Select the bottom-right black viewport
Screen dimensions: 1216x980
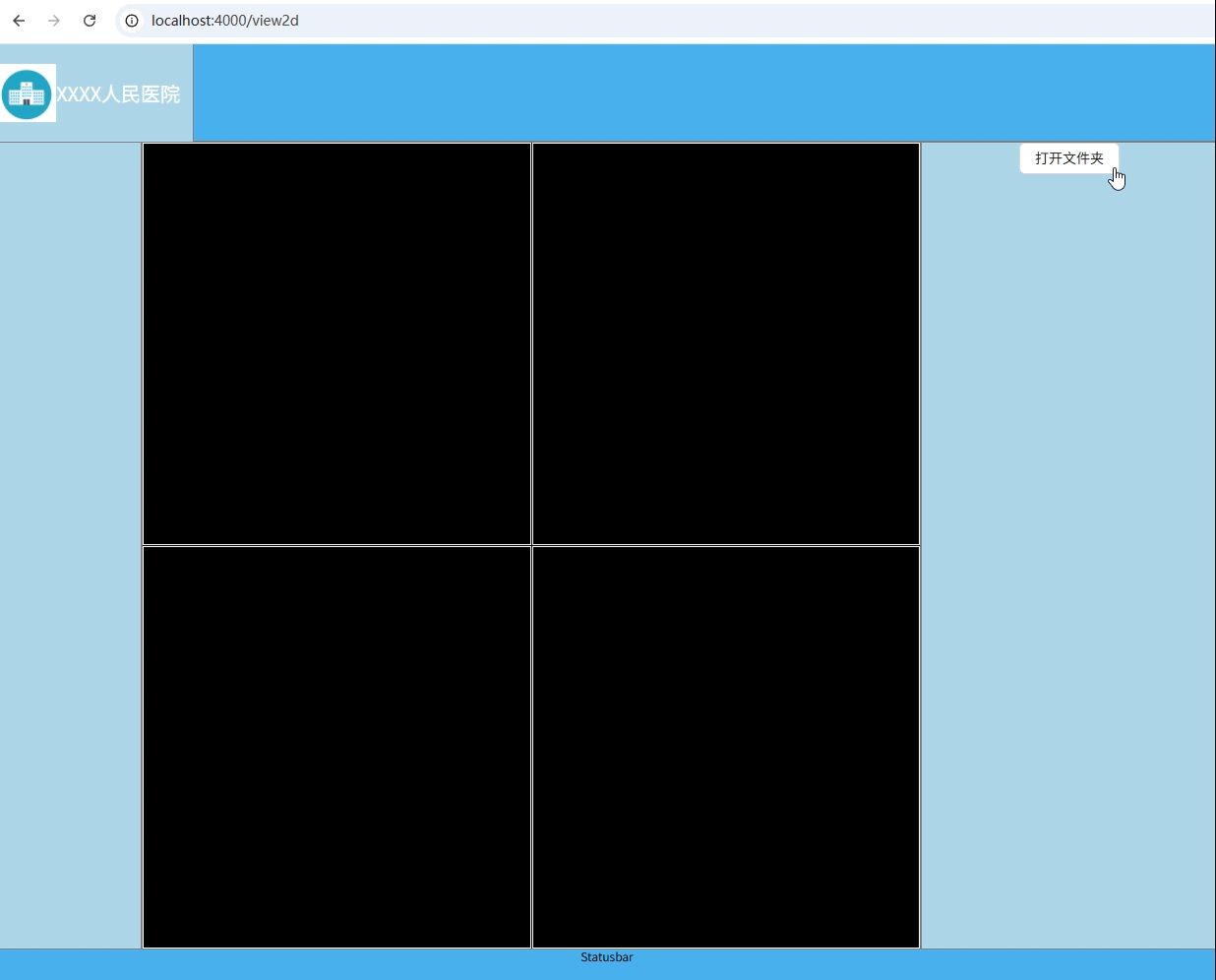[726, 748]
